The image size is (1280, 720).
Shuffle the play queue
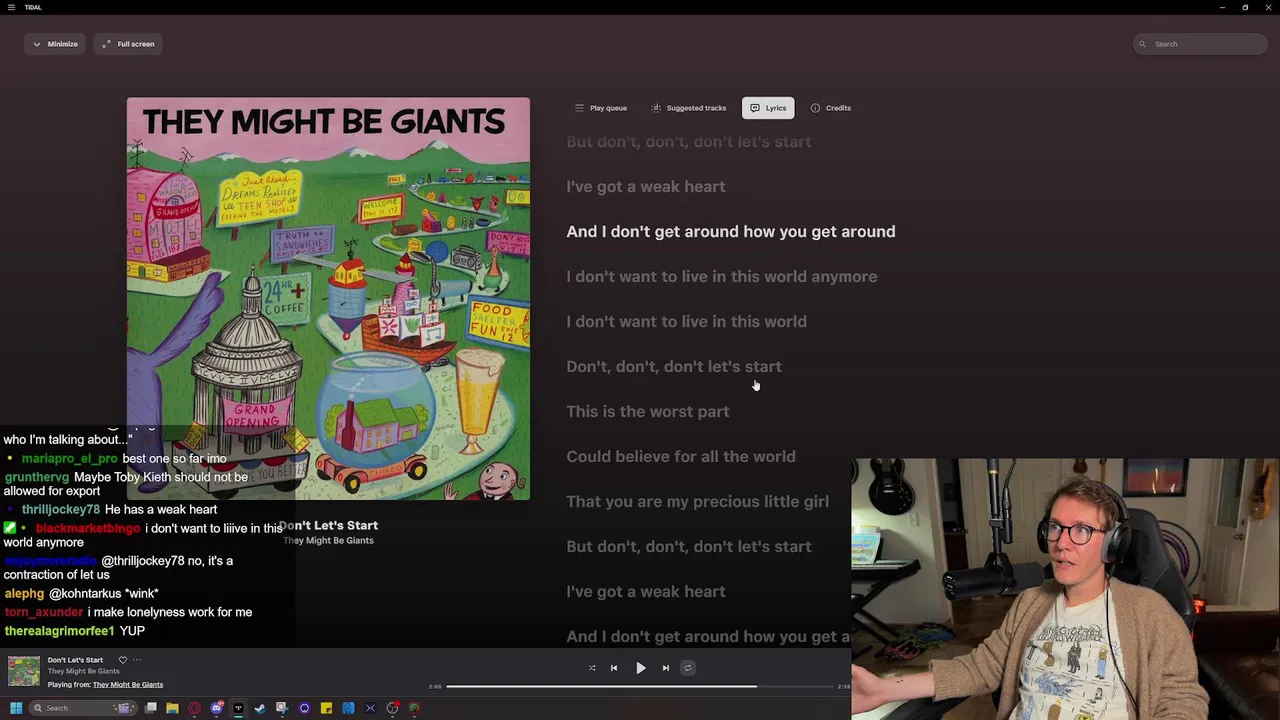tap(592, 668)
